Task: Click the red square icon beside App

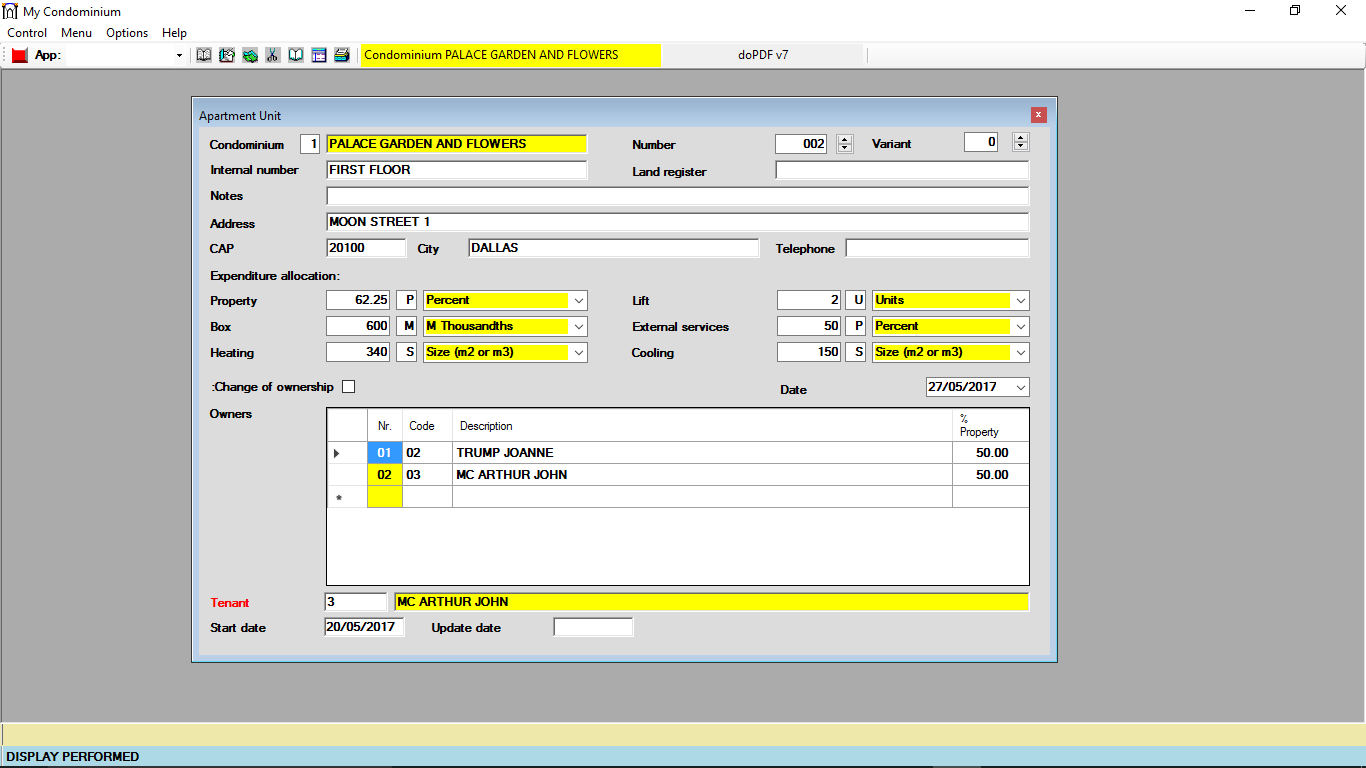Action: click(x=20, y=56)
